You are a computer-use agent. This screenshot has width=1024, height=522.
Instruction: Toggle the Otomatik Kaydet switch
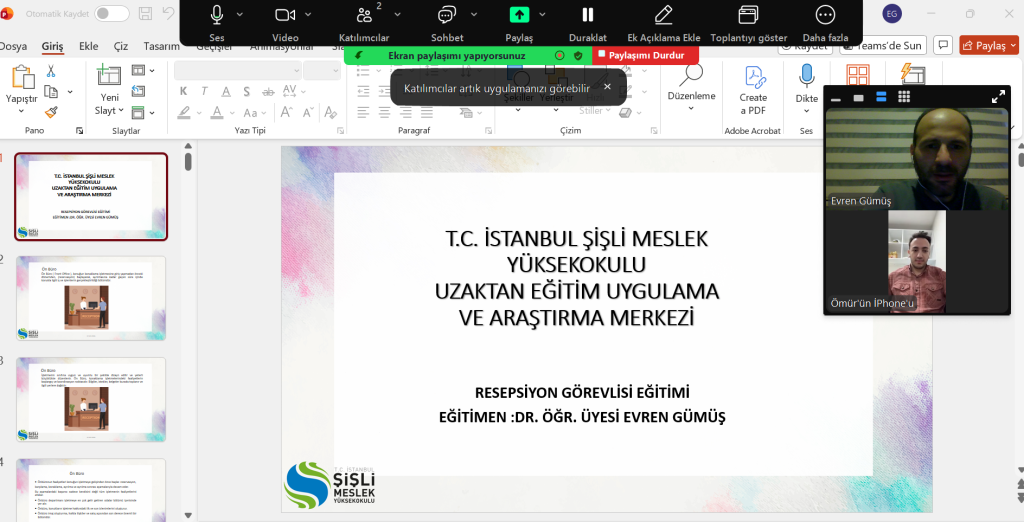112,13
